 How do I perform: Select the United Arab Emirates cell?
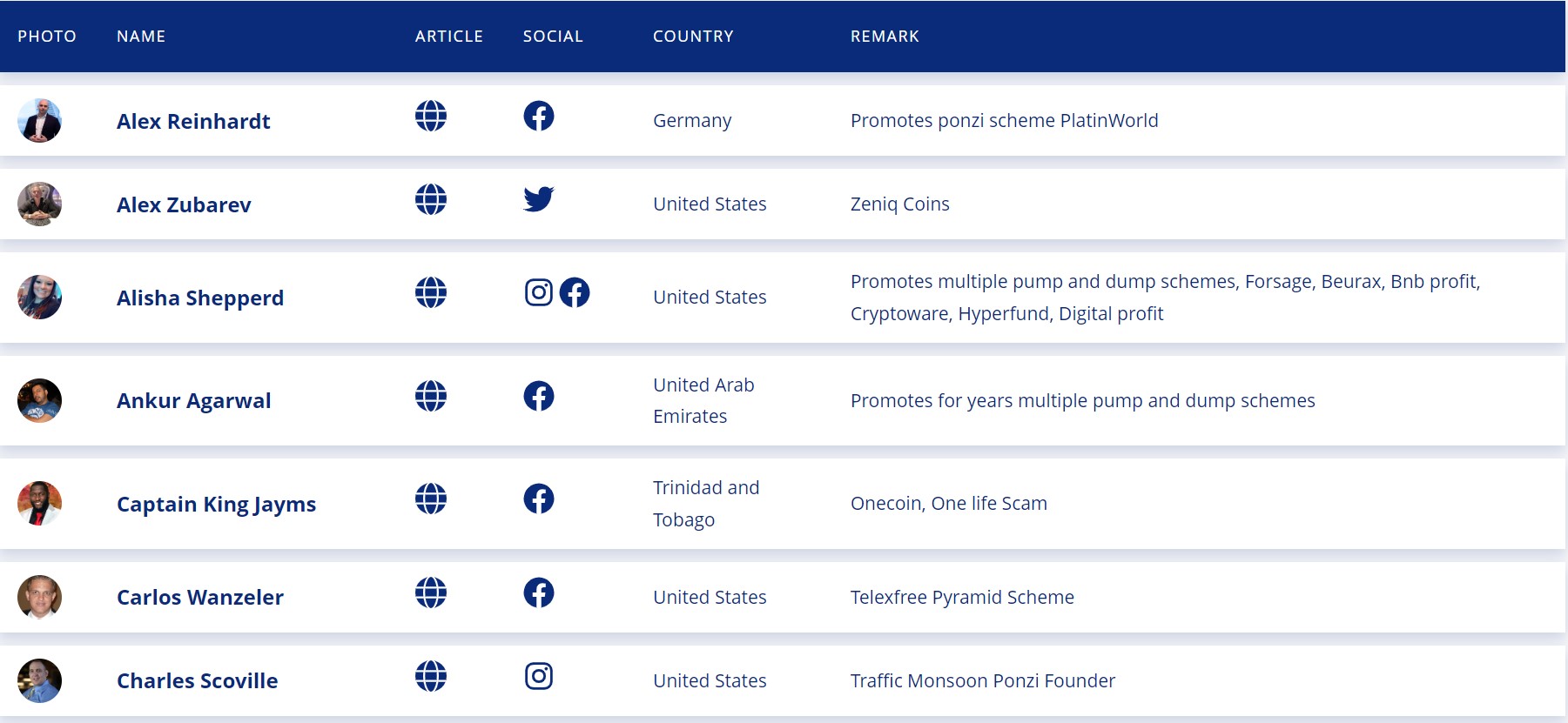pos(703,400)
